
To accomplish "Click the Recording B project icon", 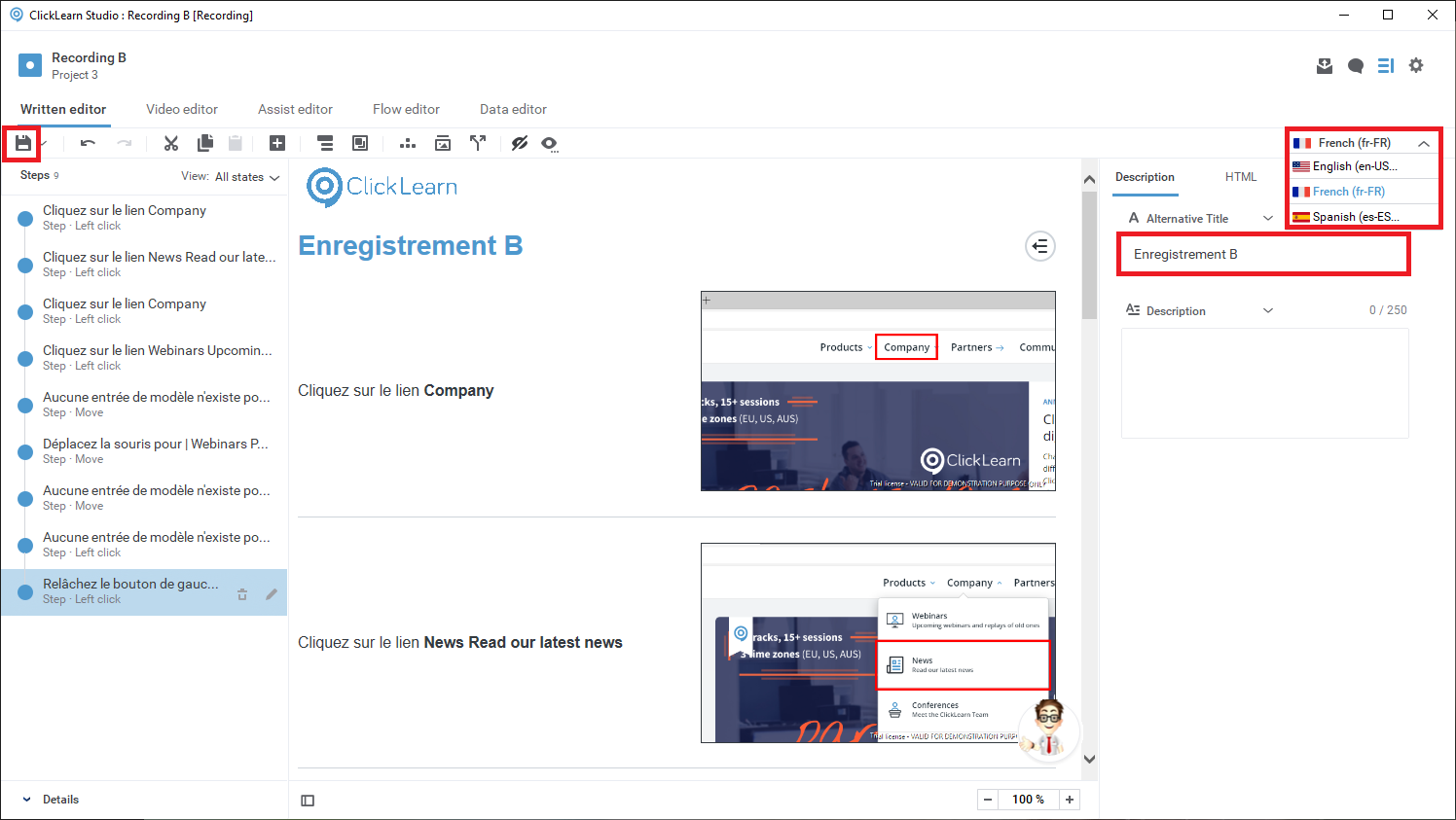I will click(30, 65).
